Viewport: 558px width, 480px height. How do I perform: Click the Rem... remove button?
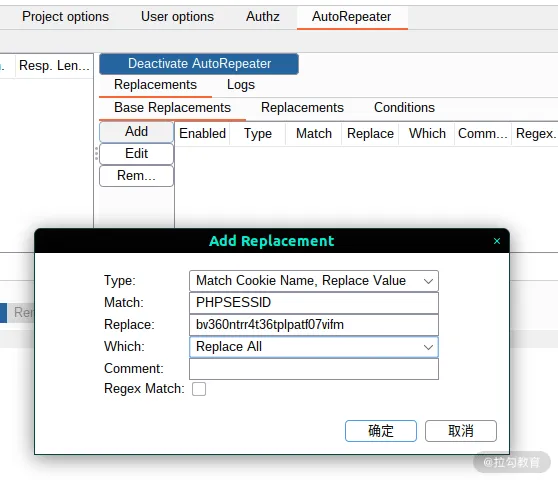coord(136,176)
